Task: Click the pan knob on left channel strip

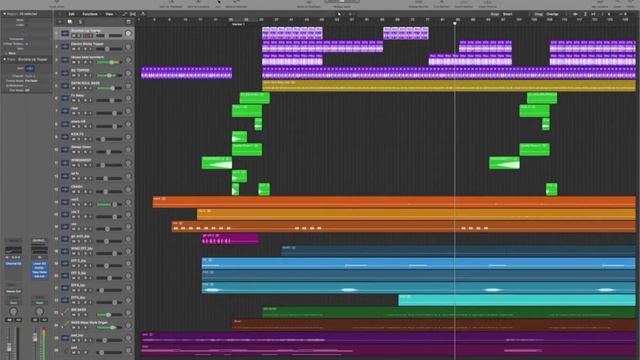Action: (x=13, y=311)
